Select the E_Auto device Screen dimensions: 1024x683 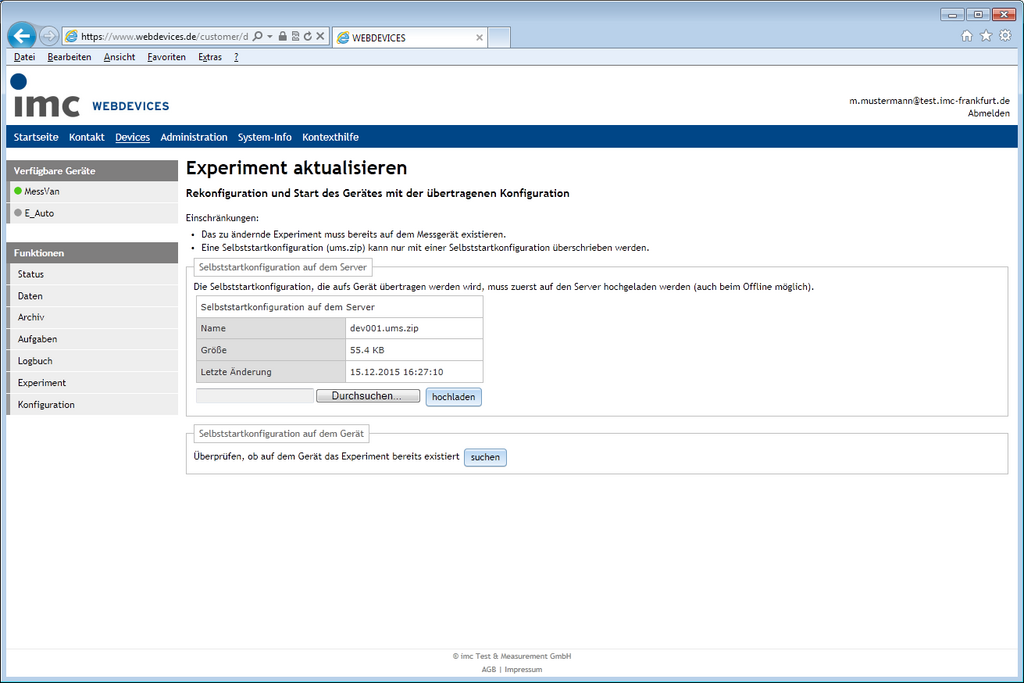click(x=39, y=213)
